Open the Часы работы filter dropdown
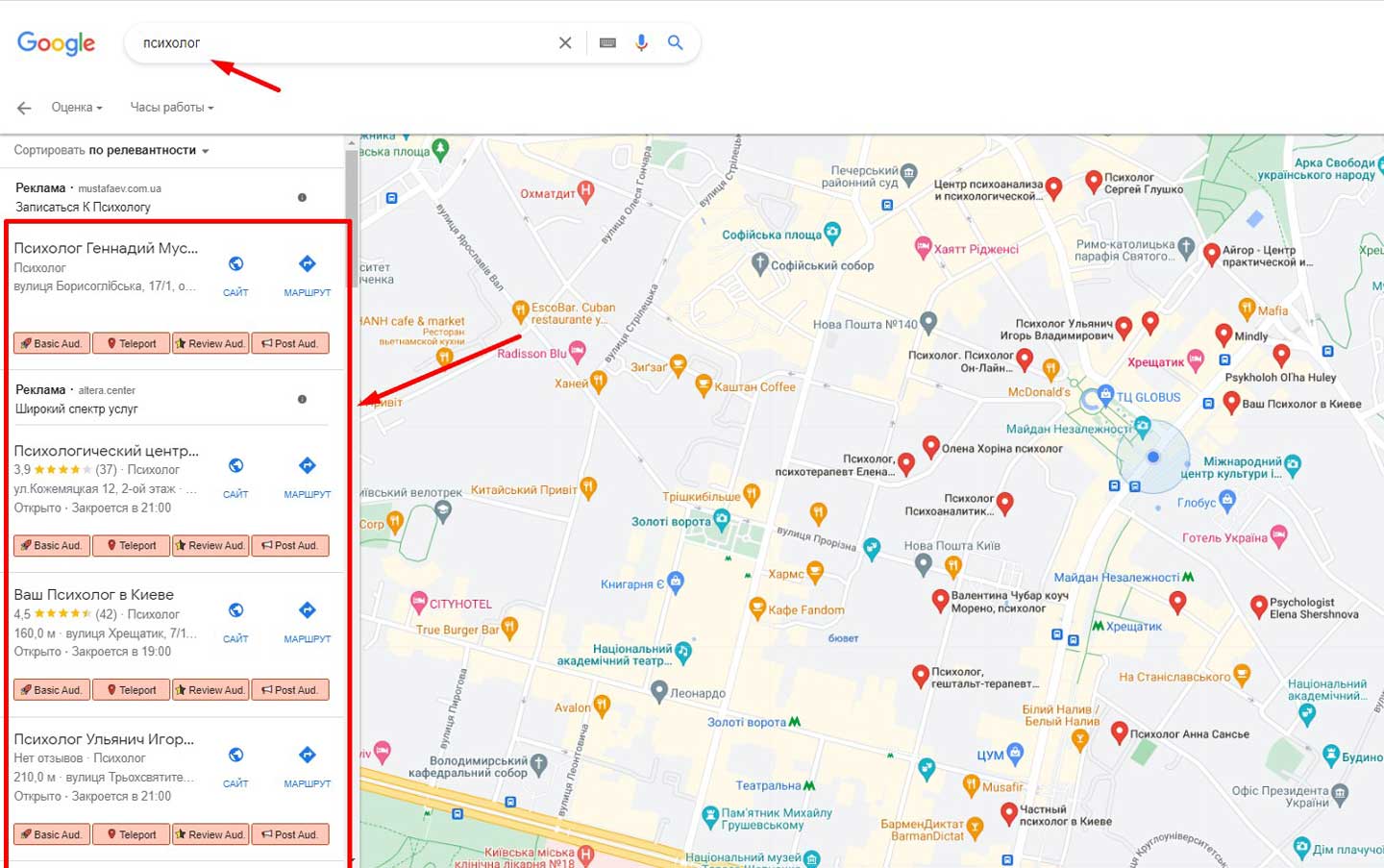1384x868 pixels. [172, 108]
